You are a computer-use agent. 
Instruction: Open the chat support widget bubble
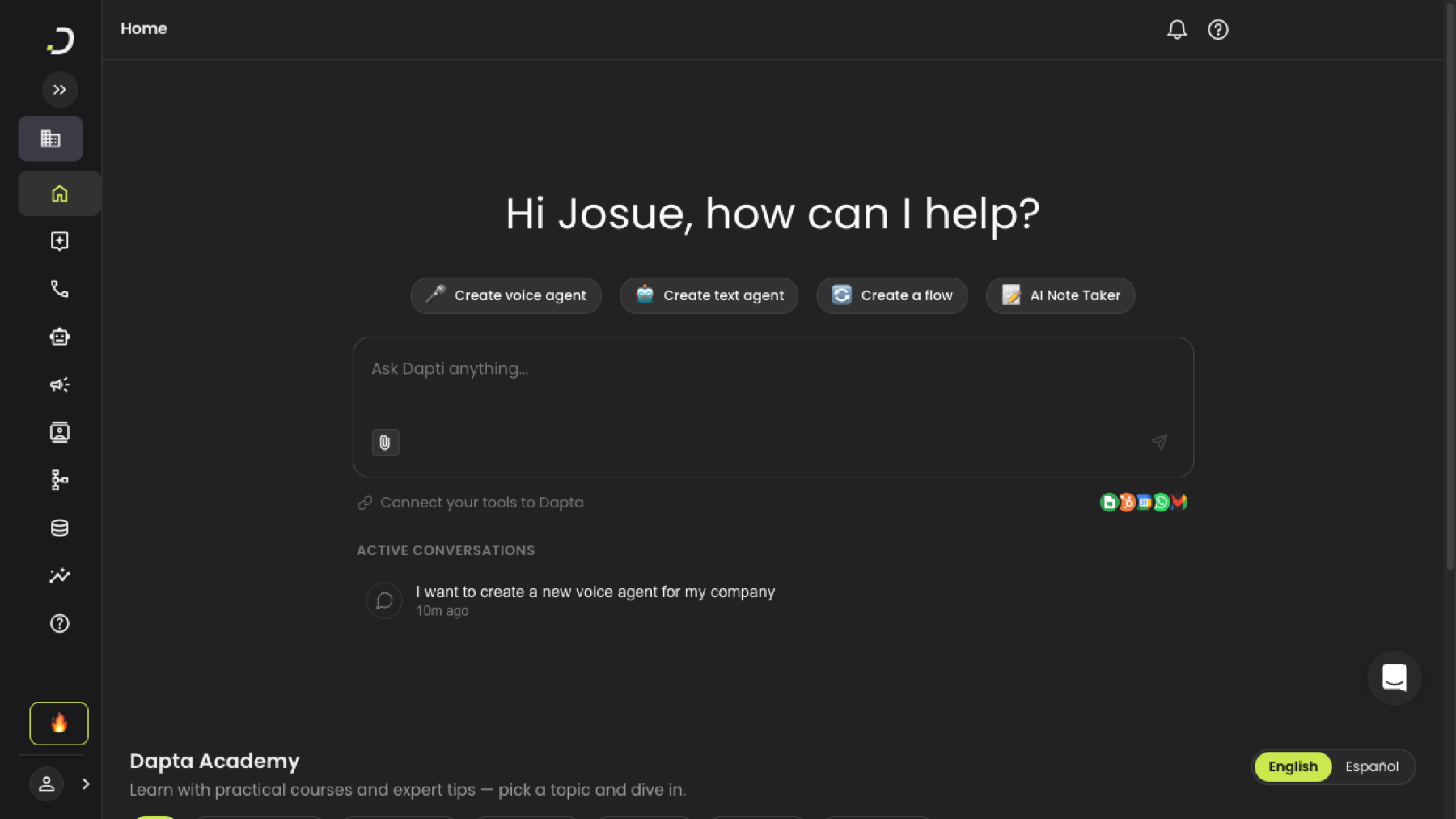coord(1395,678)
